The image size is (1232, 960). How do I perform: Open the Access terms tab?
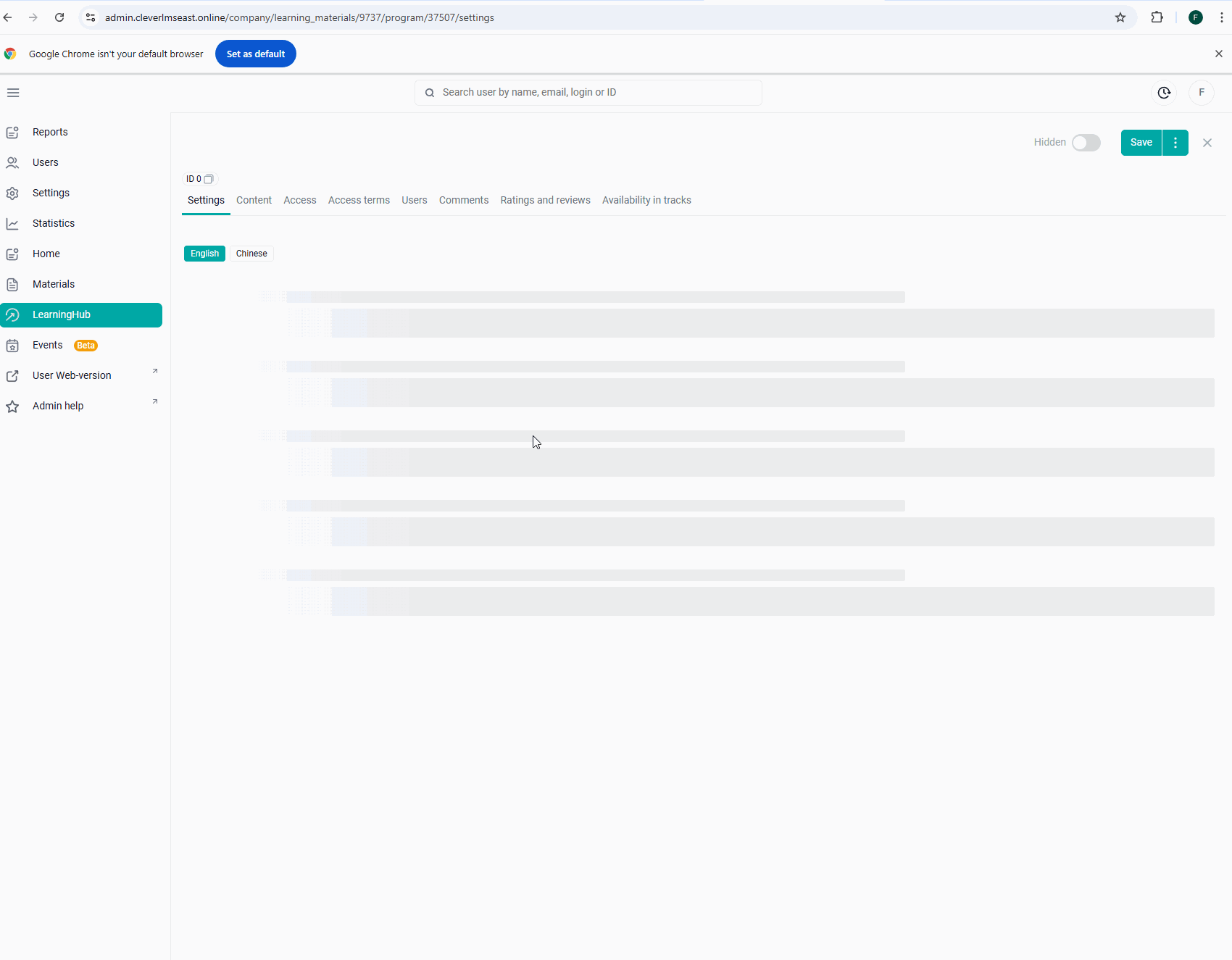pos(359,200)
